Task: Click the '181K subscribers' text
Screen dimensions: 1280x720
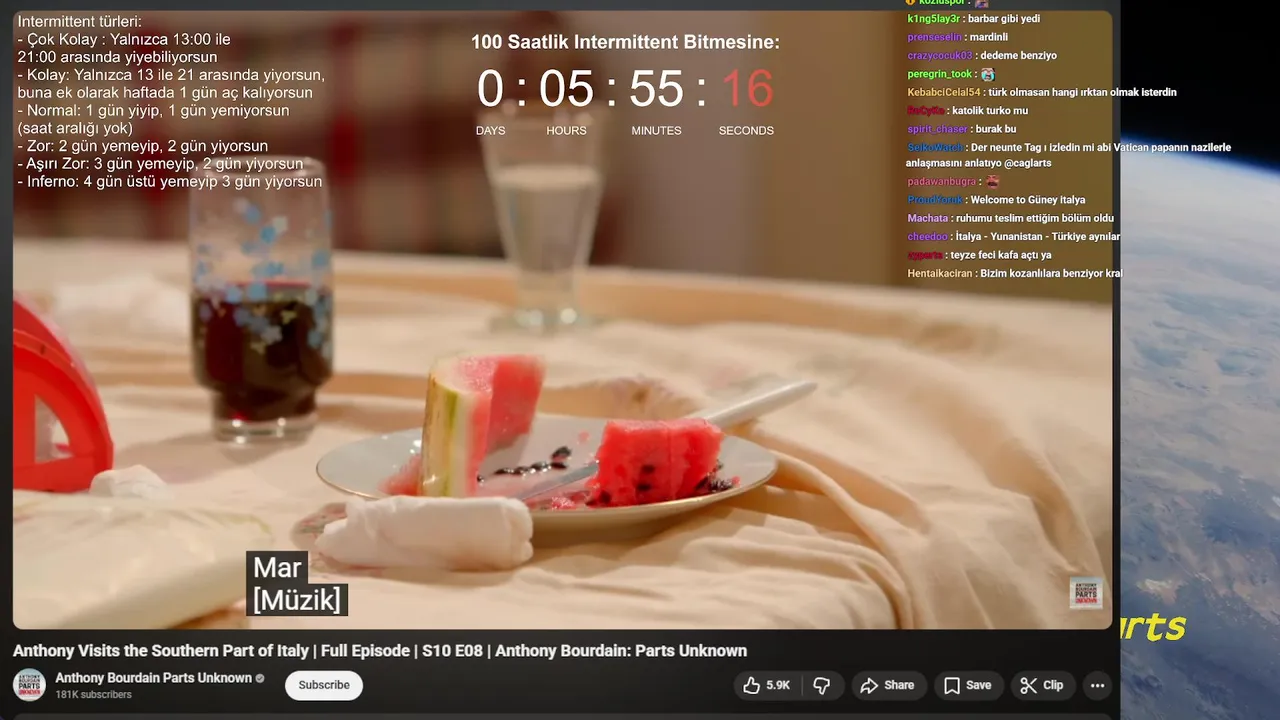Action: (x=93, y=695)
